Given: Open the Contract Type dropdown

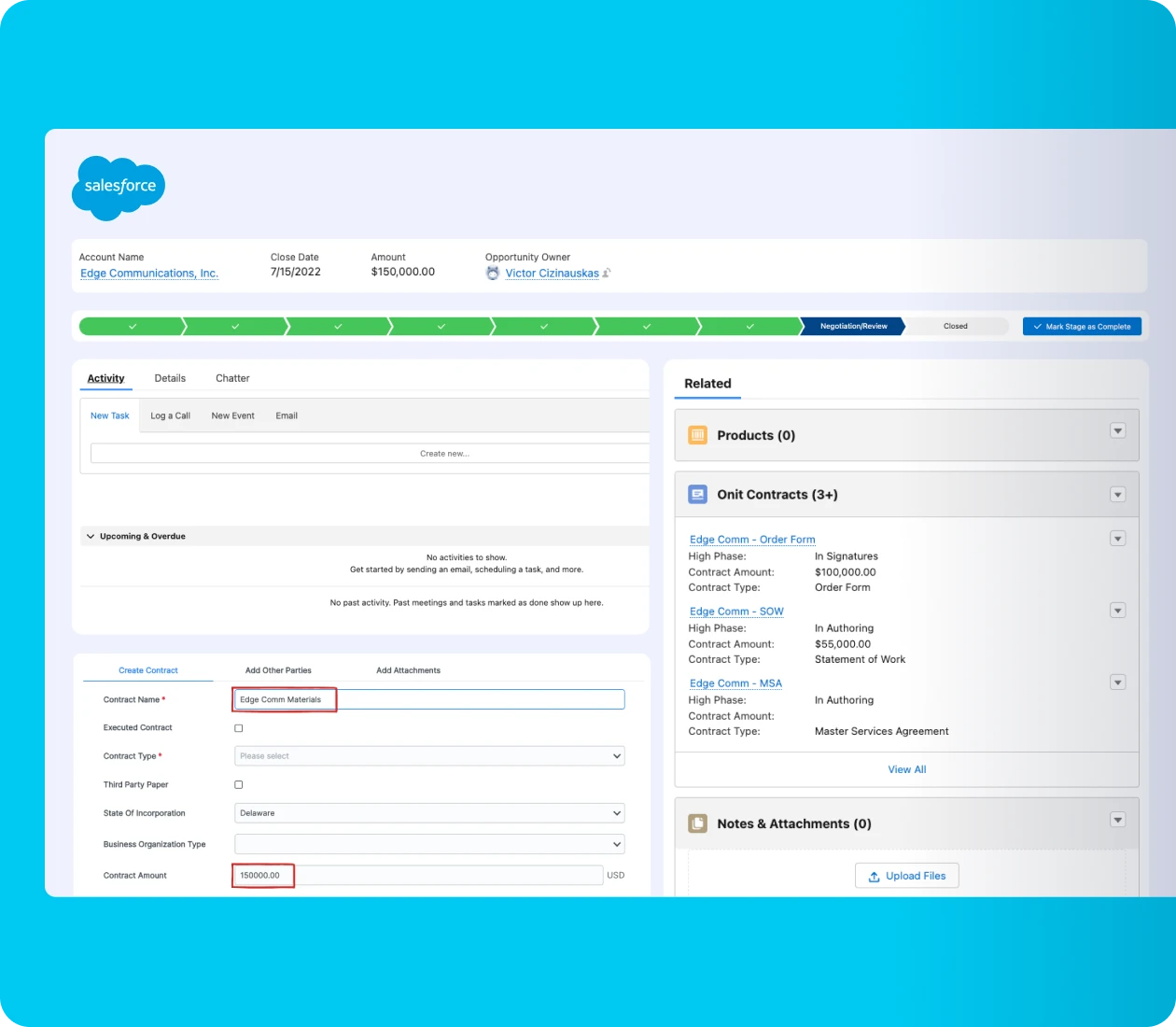Looking at the screenshot, I should [429, 756].
